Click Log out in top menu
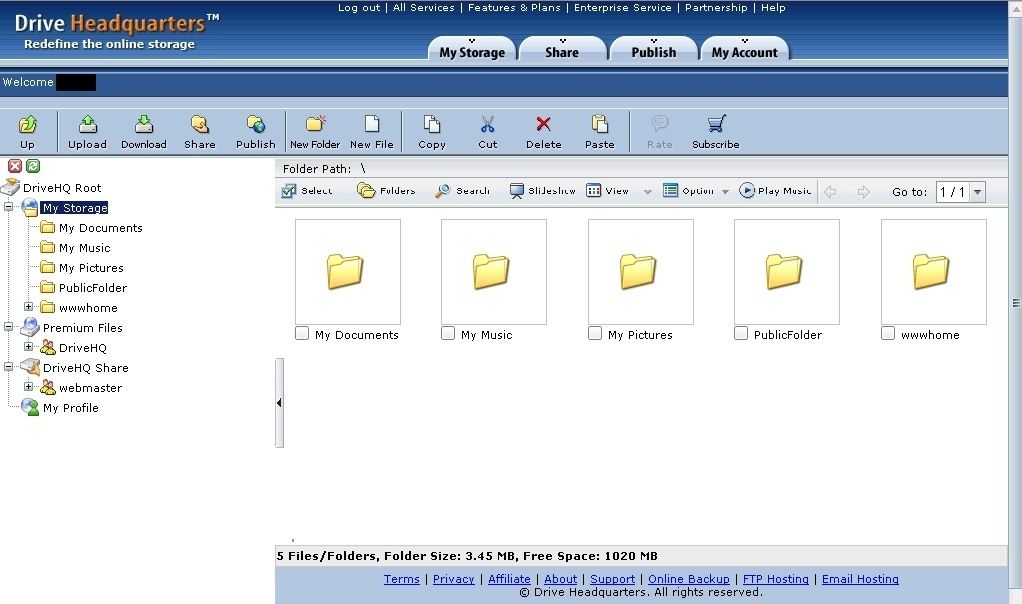1022x604 pixels. tap(358, 8)
